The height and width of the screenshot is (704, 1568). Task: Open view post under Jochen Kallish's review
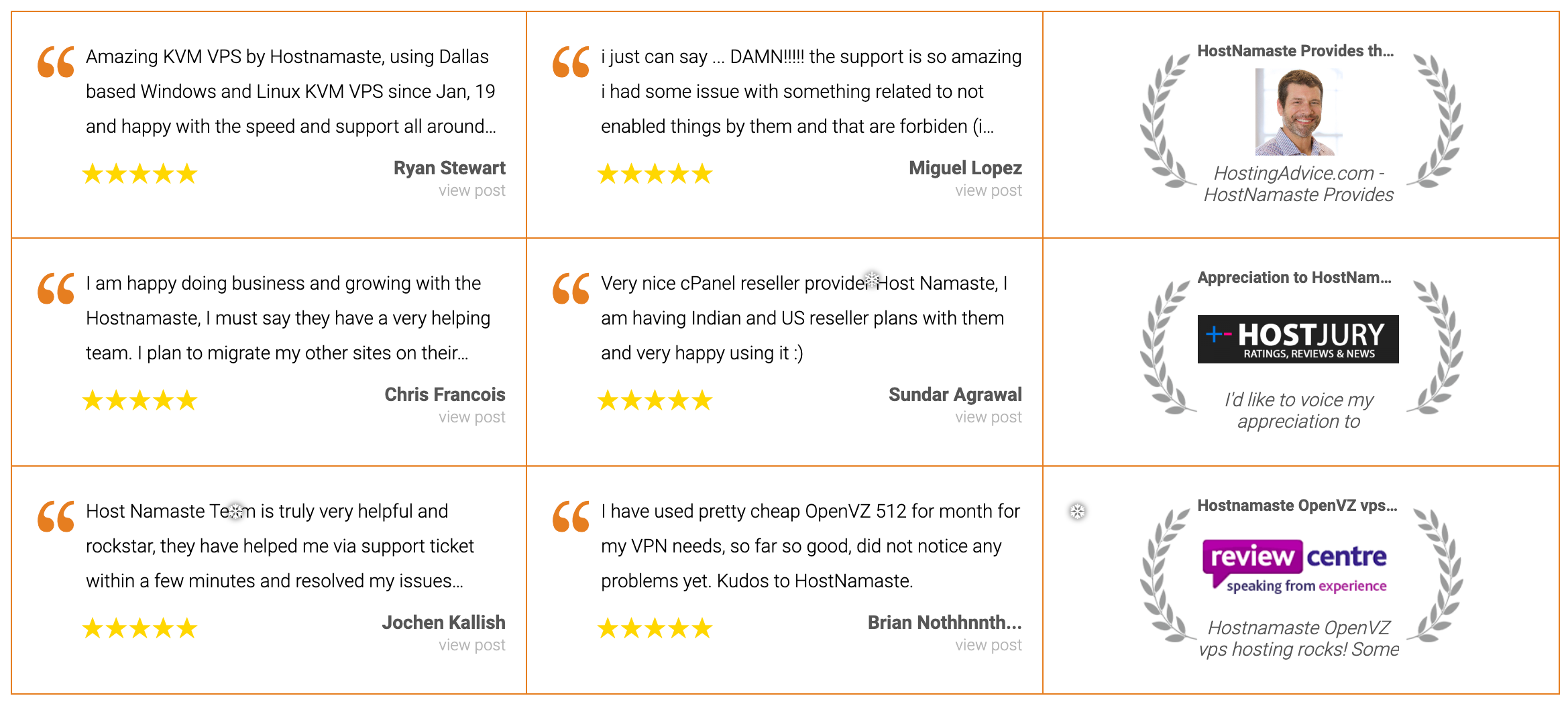471,644
